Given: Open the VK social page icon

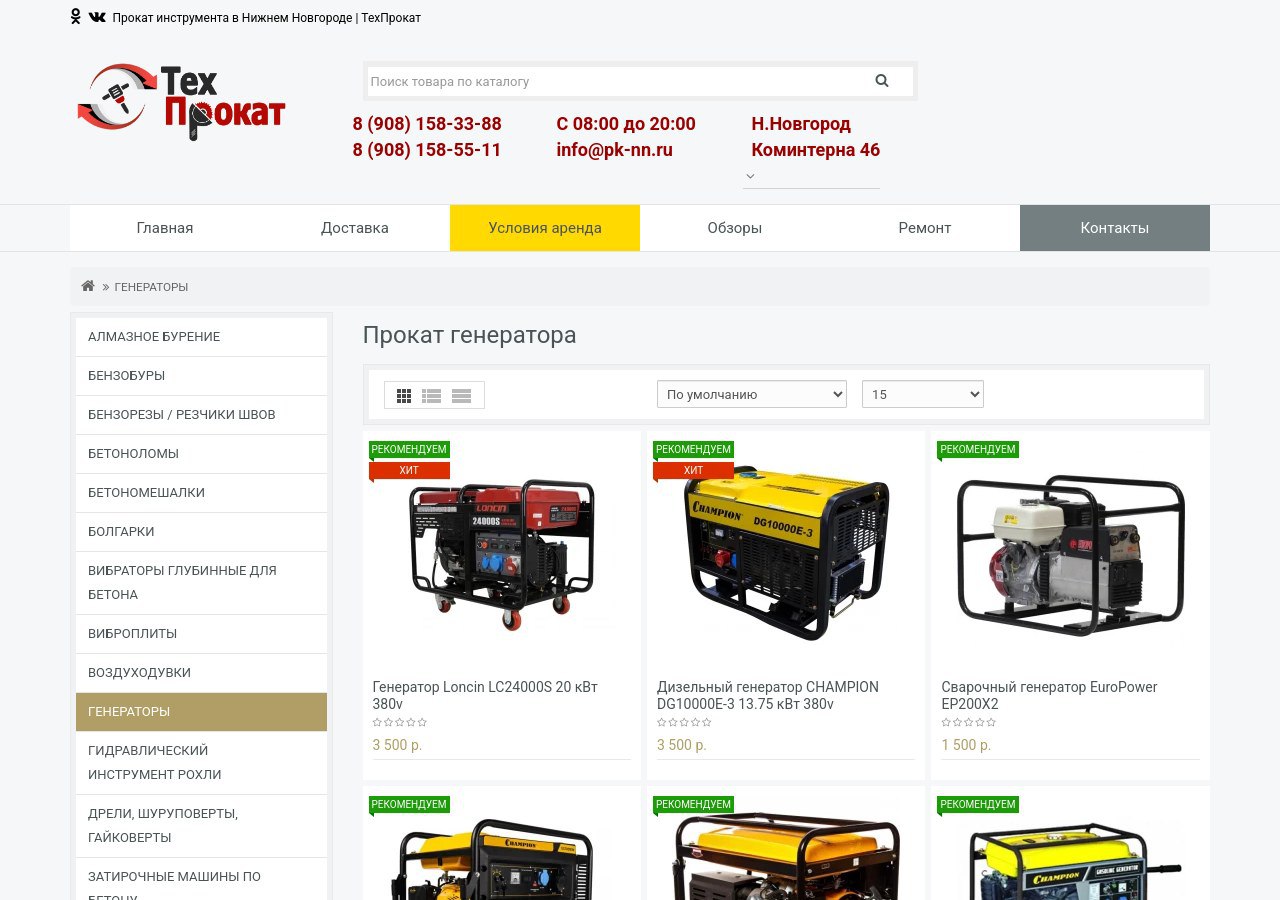Looking at the screenshot, I should coord(97,17).
